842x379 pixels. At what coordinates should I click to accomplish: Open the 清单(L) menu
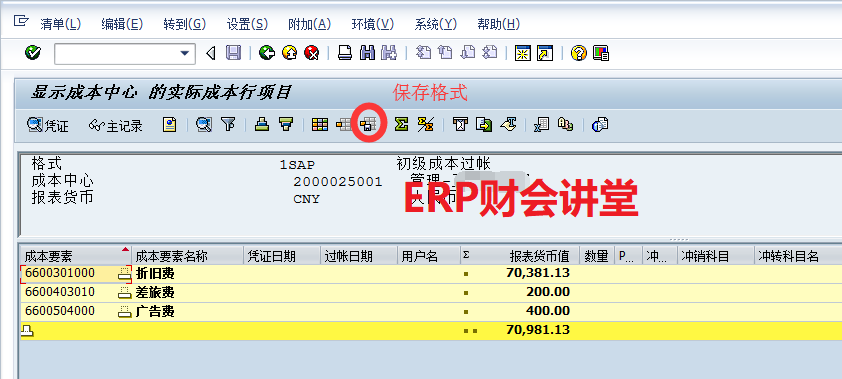point(60,24)
